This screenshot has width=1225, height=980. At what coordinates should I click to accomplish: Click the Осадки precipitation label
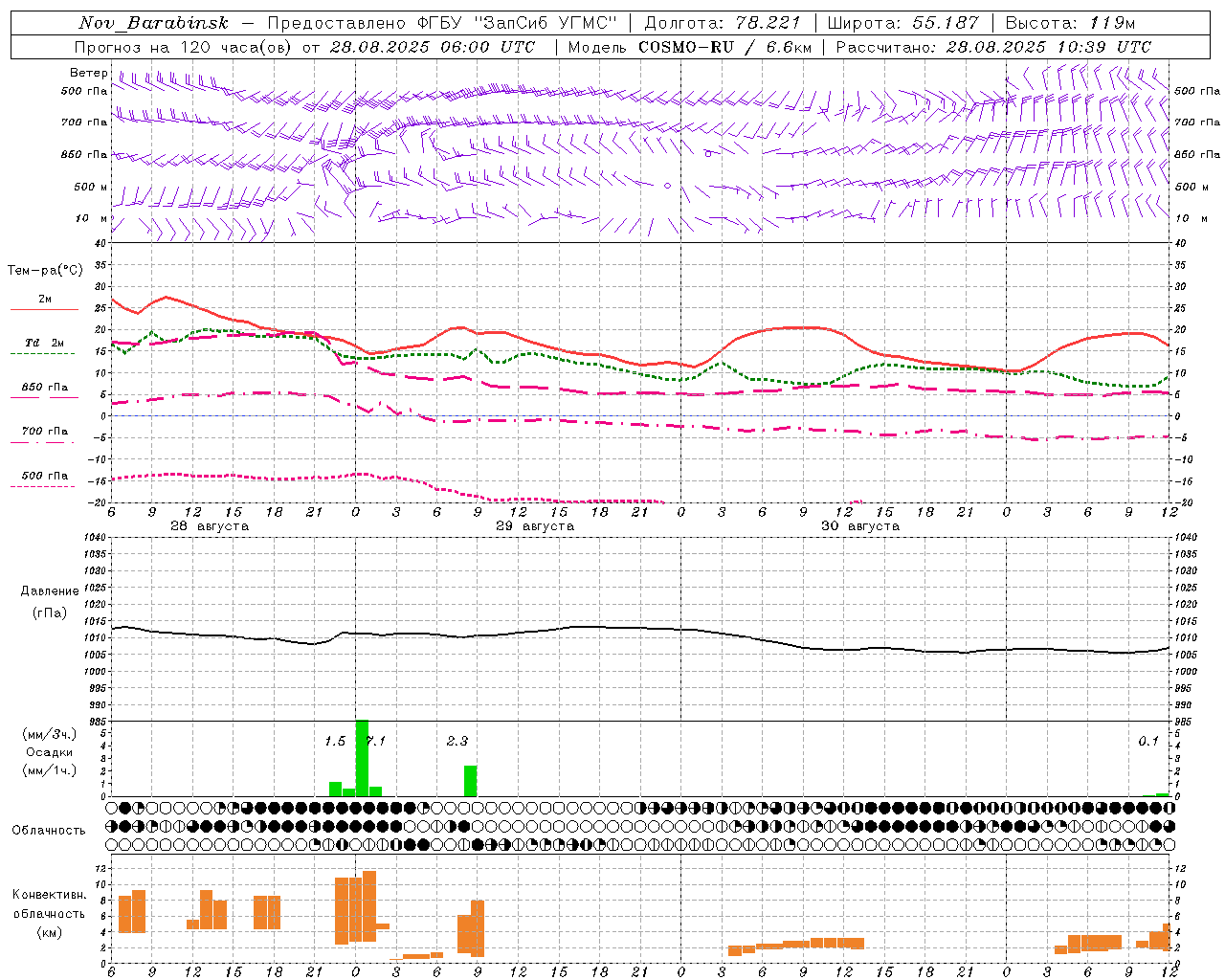[x=50, y=752]
